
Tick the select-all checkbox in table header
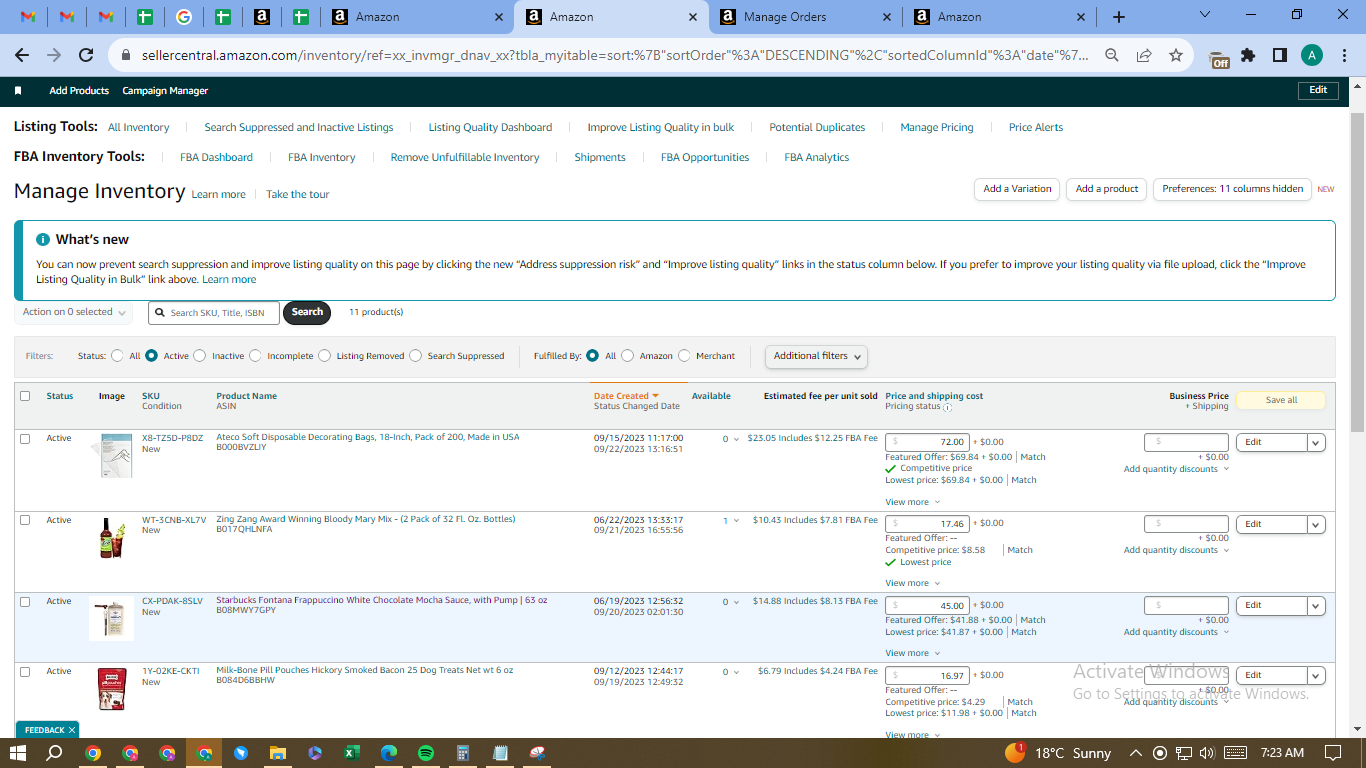25,396
